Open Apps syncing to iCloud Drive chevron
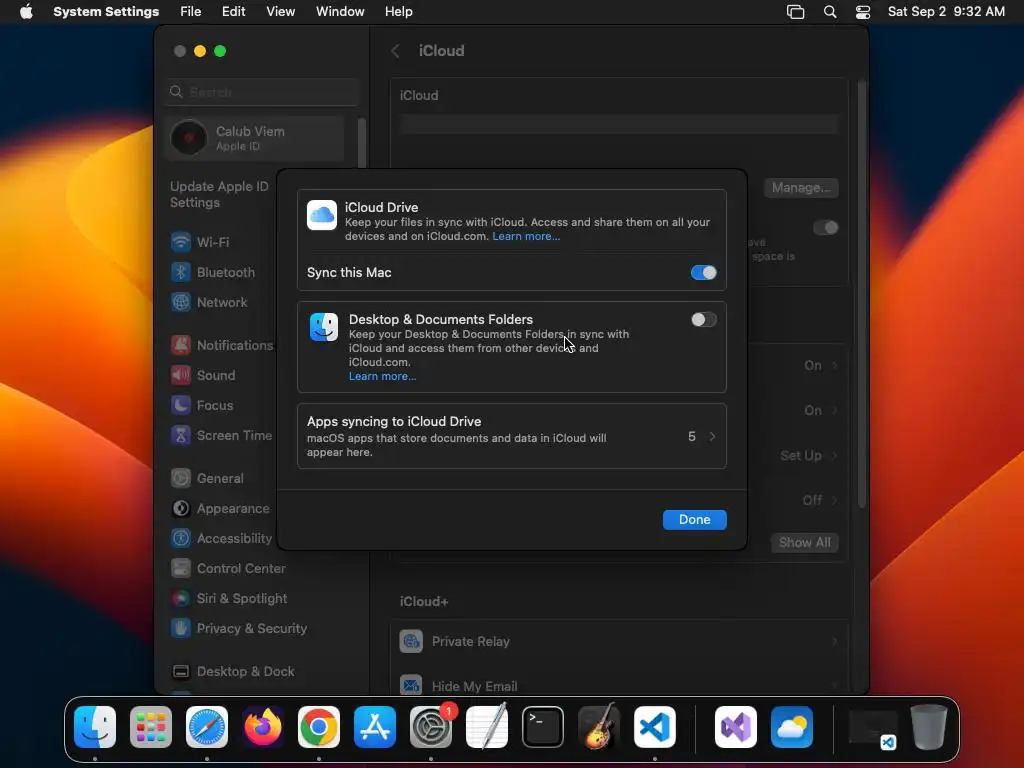 [x=712, y=436]
